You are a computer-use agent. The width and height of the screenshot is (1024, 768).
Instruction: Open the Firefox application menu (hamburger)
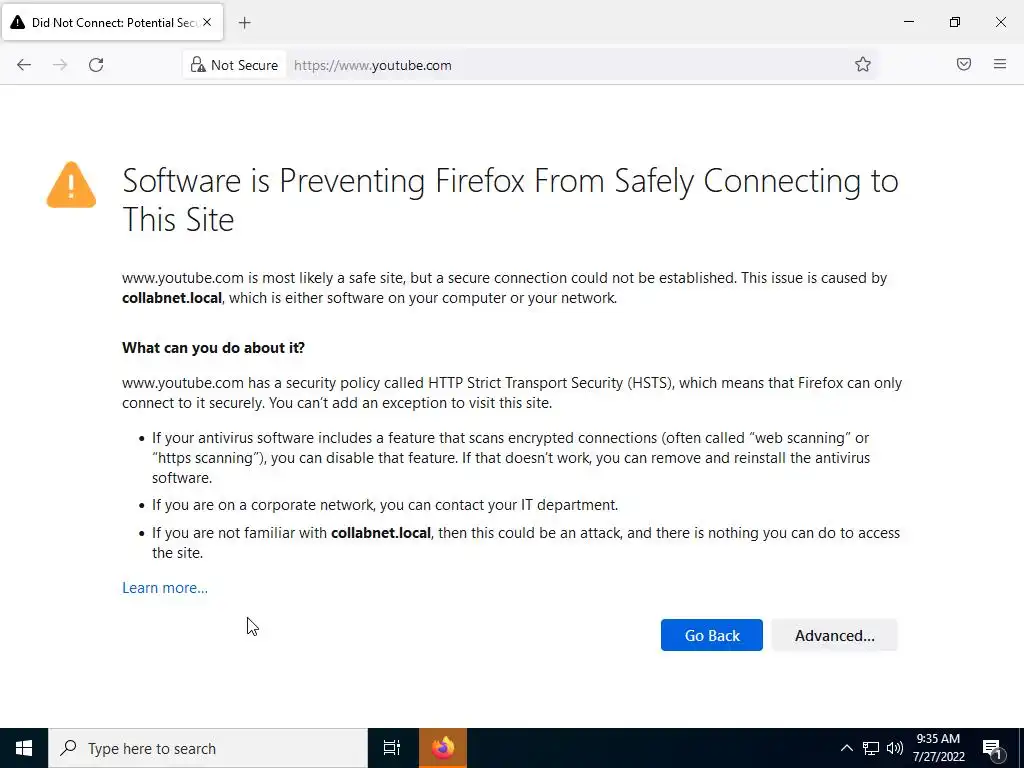[1000, 65]
